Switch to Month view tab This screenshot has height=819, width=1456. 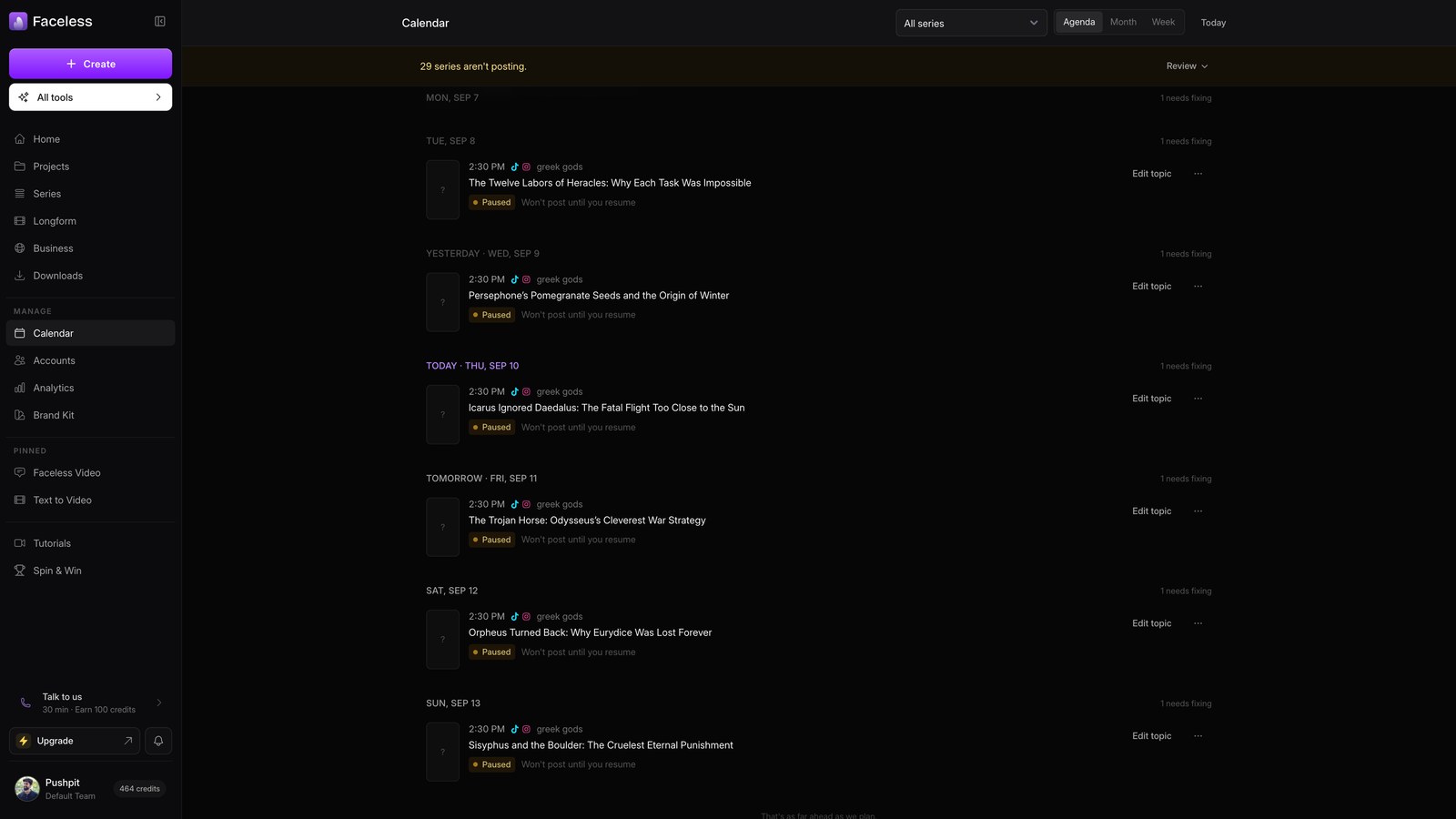click(1123, 22)
